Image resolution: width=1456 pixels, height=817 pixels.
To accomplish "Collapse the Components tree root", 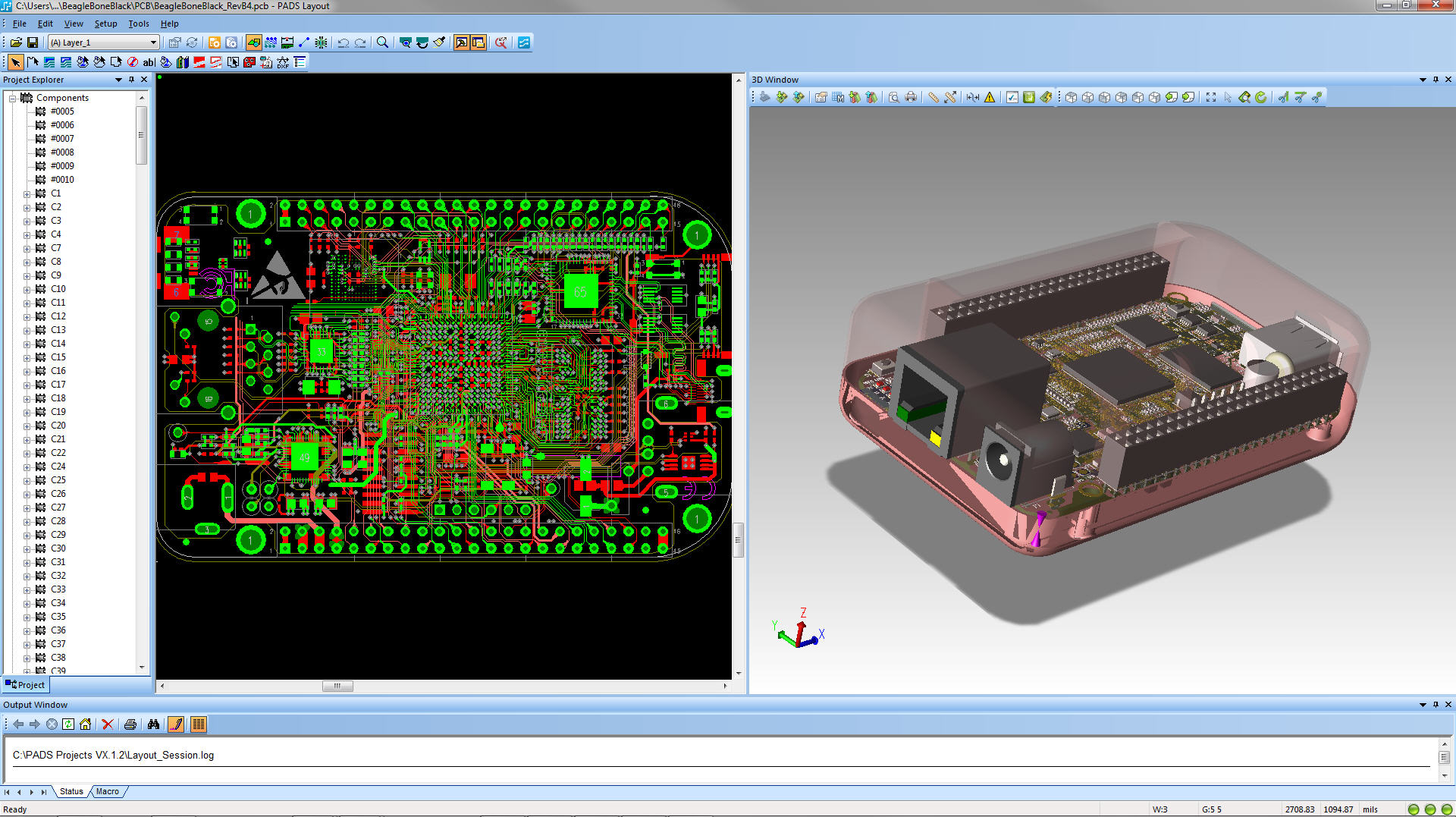I will coord(12,98).
